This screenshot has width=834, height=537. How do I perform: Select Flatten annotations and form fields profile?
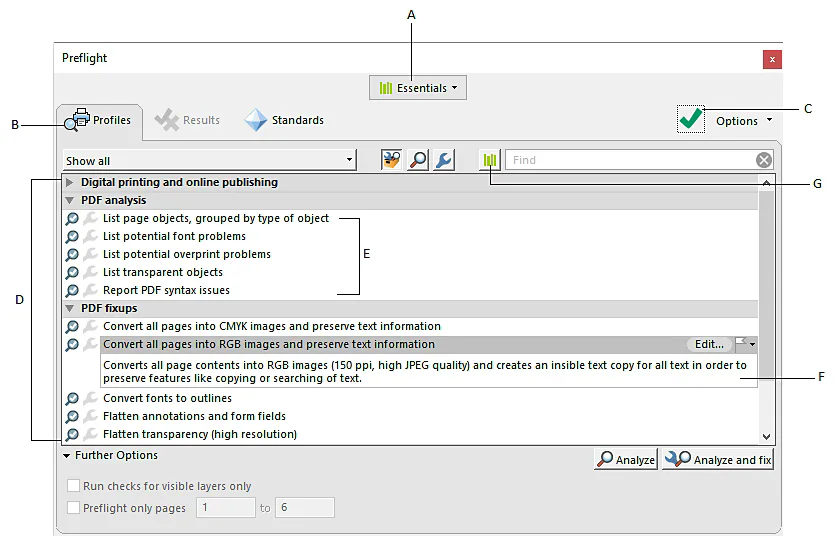click(x=194, y=416)
